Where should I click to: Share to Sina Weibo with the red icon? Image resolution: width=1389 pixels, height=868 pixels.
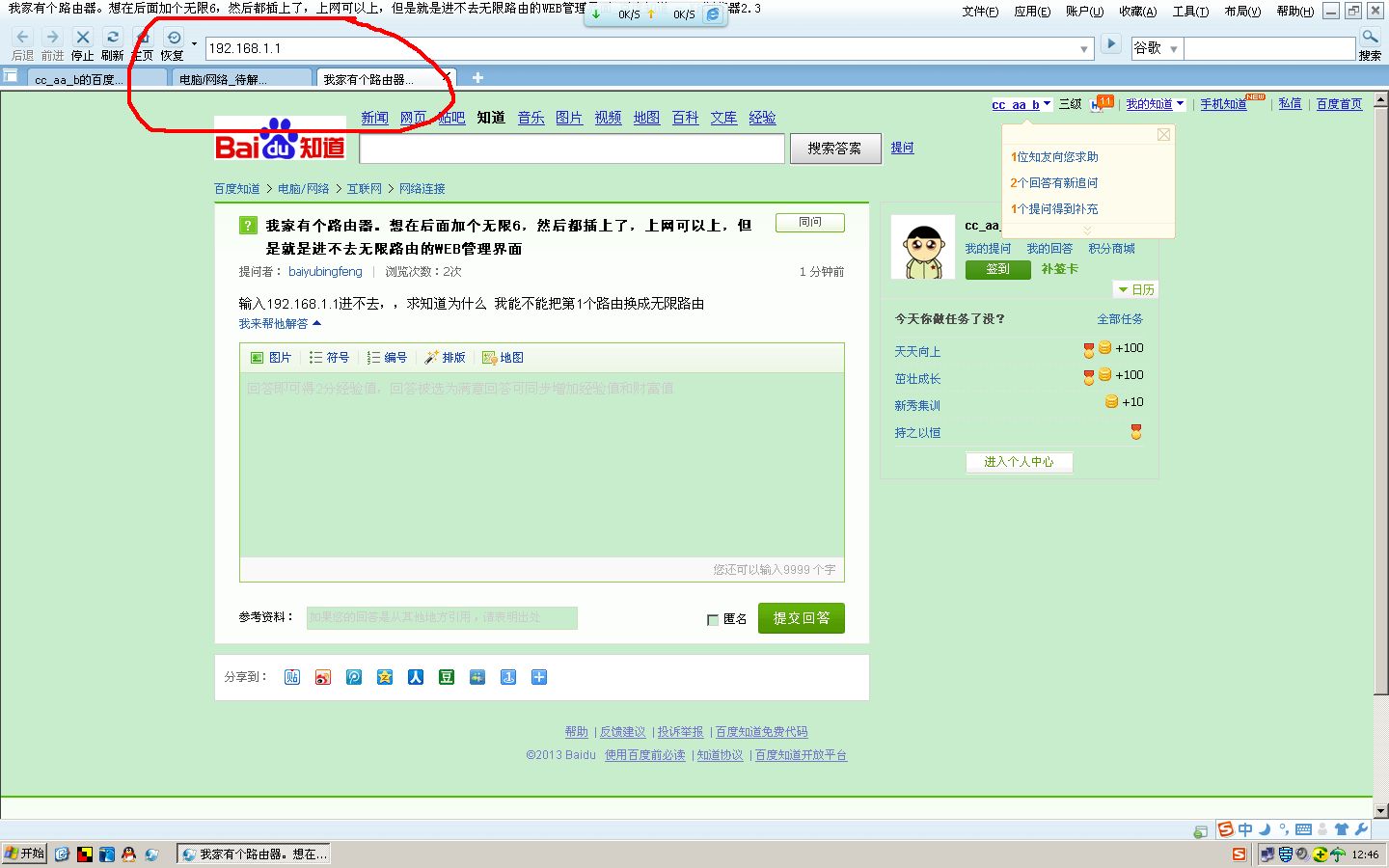pos(323,677)
